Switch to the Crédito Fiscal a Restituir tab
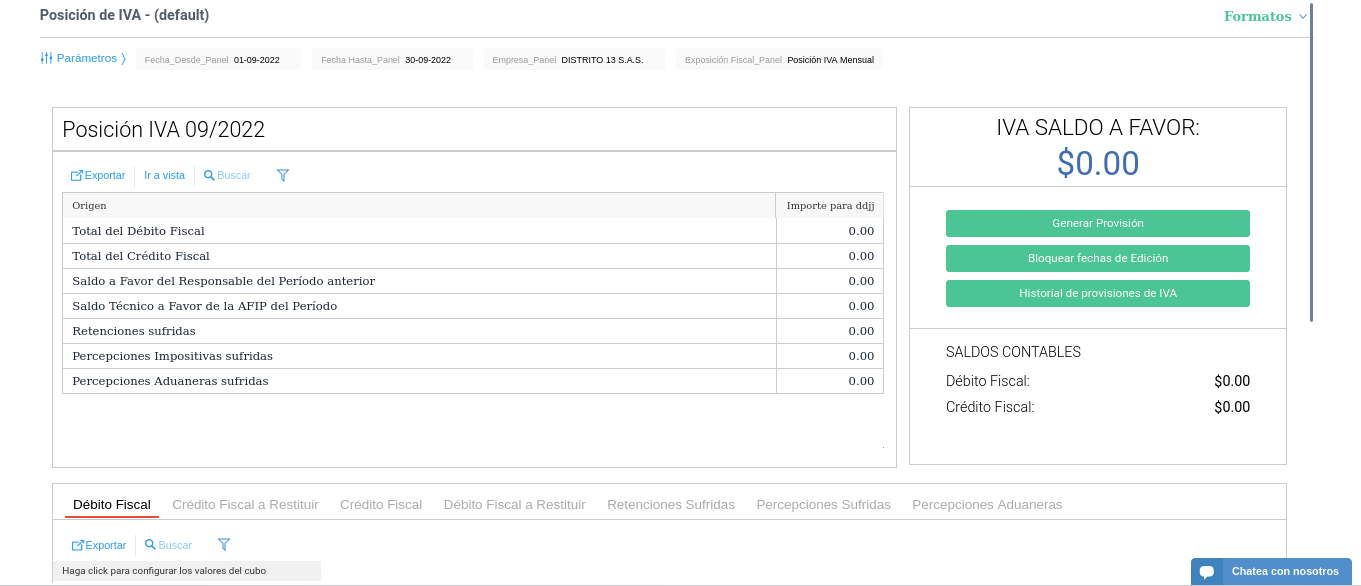 click(245, 505)
